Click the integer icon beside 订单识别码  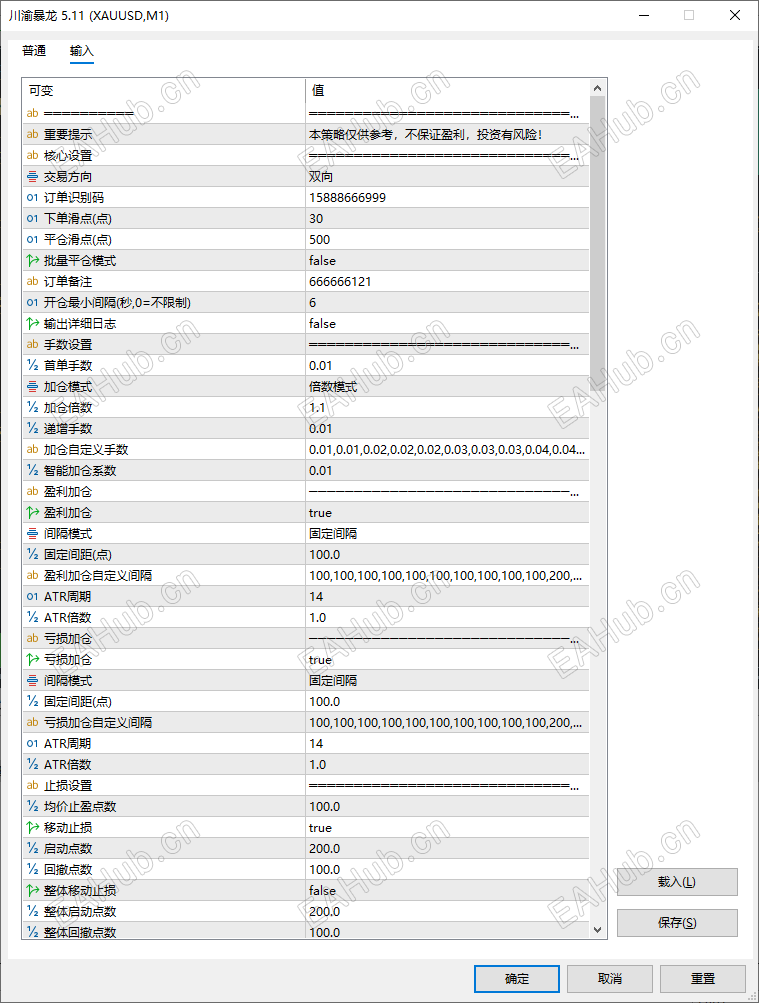click(x=33, y=198)
